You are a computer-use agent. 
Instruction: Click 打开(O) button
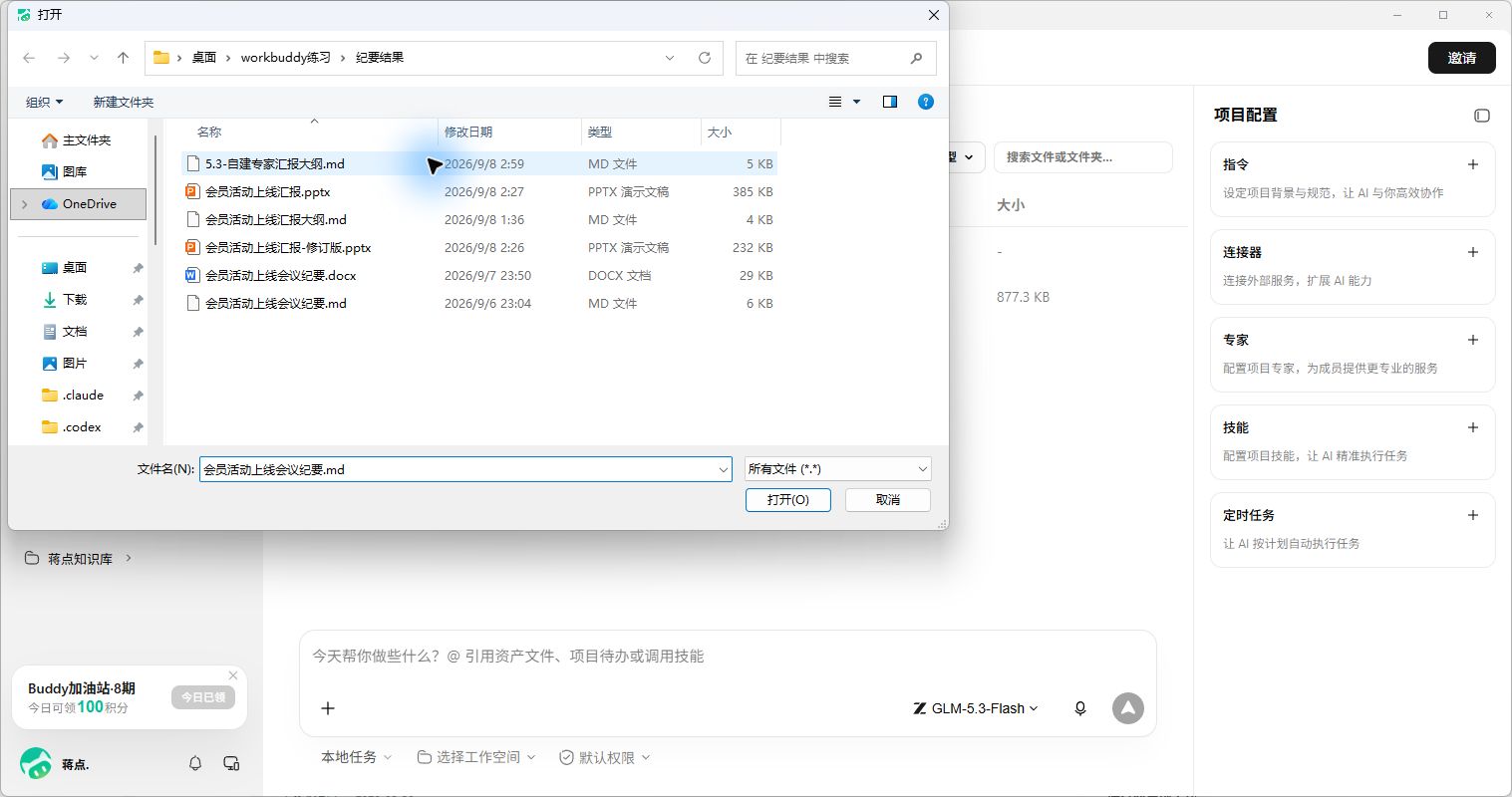pyautogui.click(x=788, y=500)
